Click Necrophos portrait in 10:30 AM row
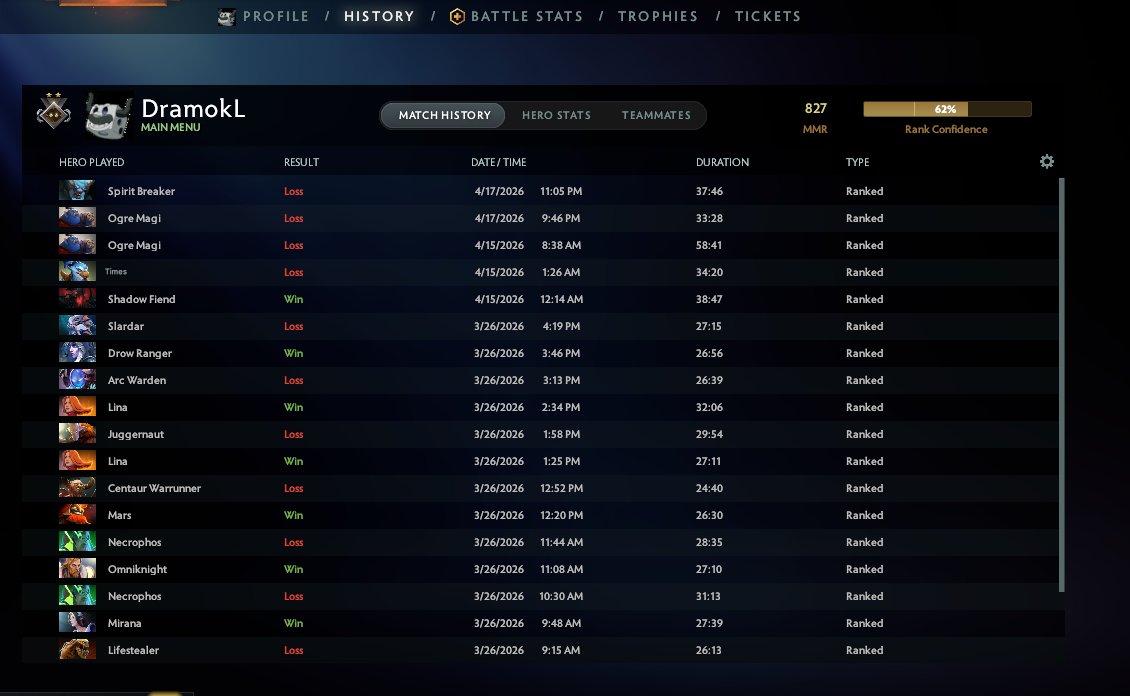The width and height of the screenshot is (1130, 696). click(77, 596)
